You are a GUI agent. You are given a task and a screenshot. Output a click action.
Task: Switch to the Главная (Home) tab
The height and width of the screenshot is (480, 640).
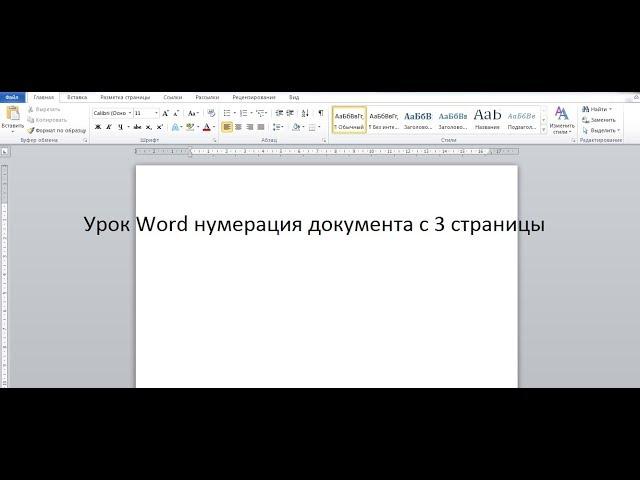click(44, 98)
